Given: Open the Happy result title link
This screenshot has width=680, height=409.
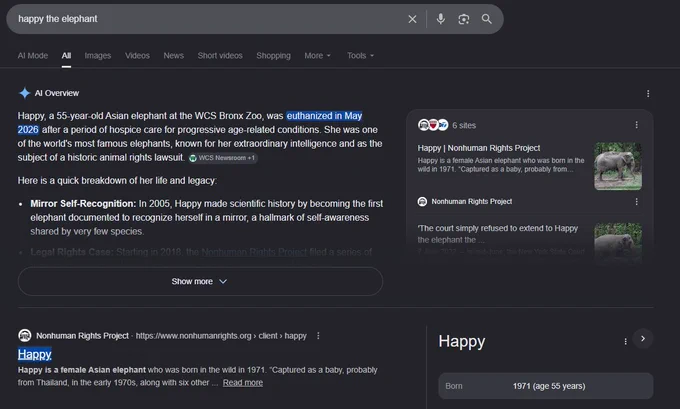Looking at the screenshot, I should tap(35, 354).
